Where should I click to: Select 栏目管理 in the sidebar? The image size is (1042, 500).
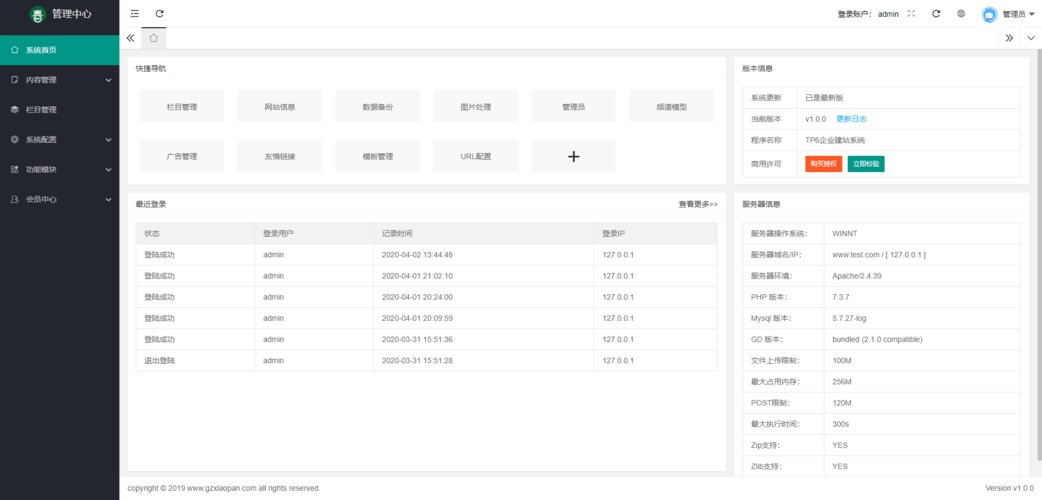(59, 110)
